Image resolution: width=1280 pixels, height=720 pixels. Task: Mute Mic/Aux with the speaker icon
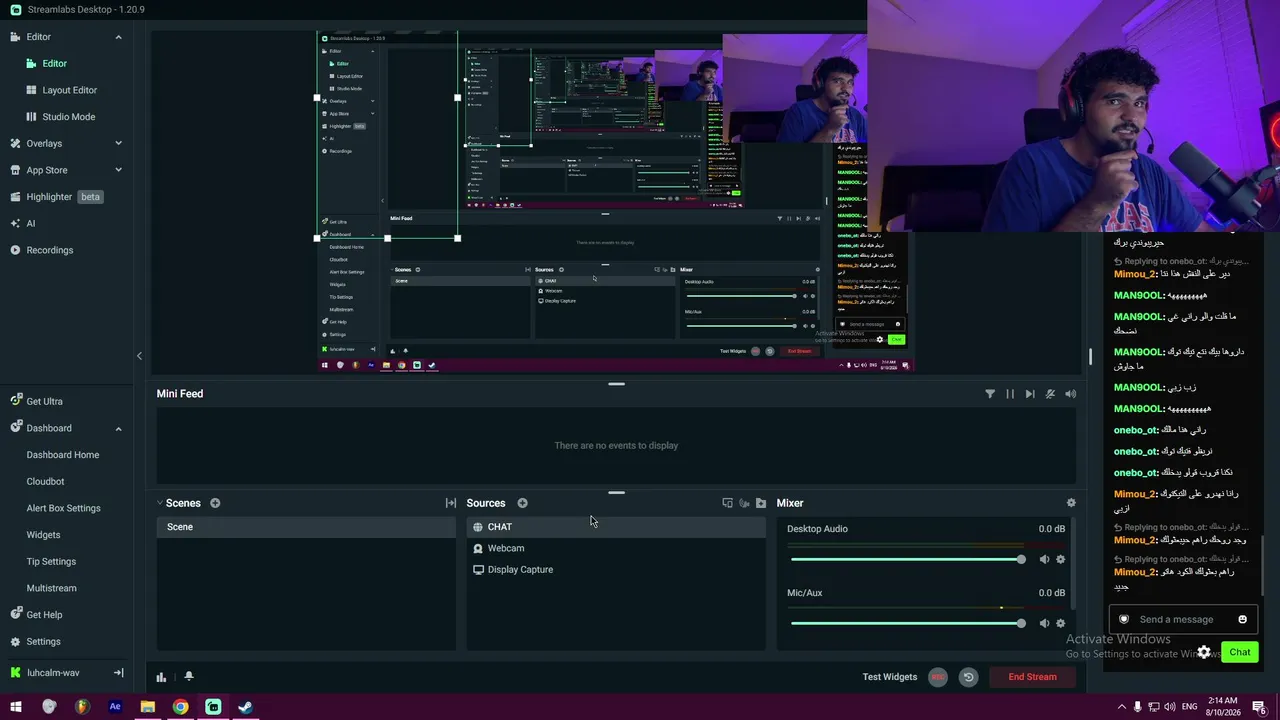pyautogui.click(x=1044, y=623)
